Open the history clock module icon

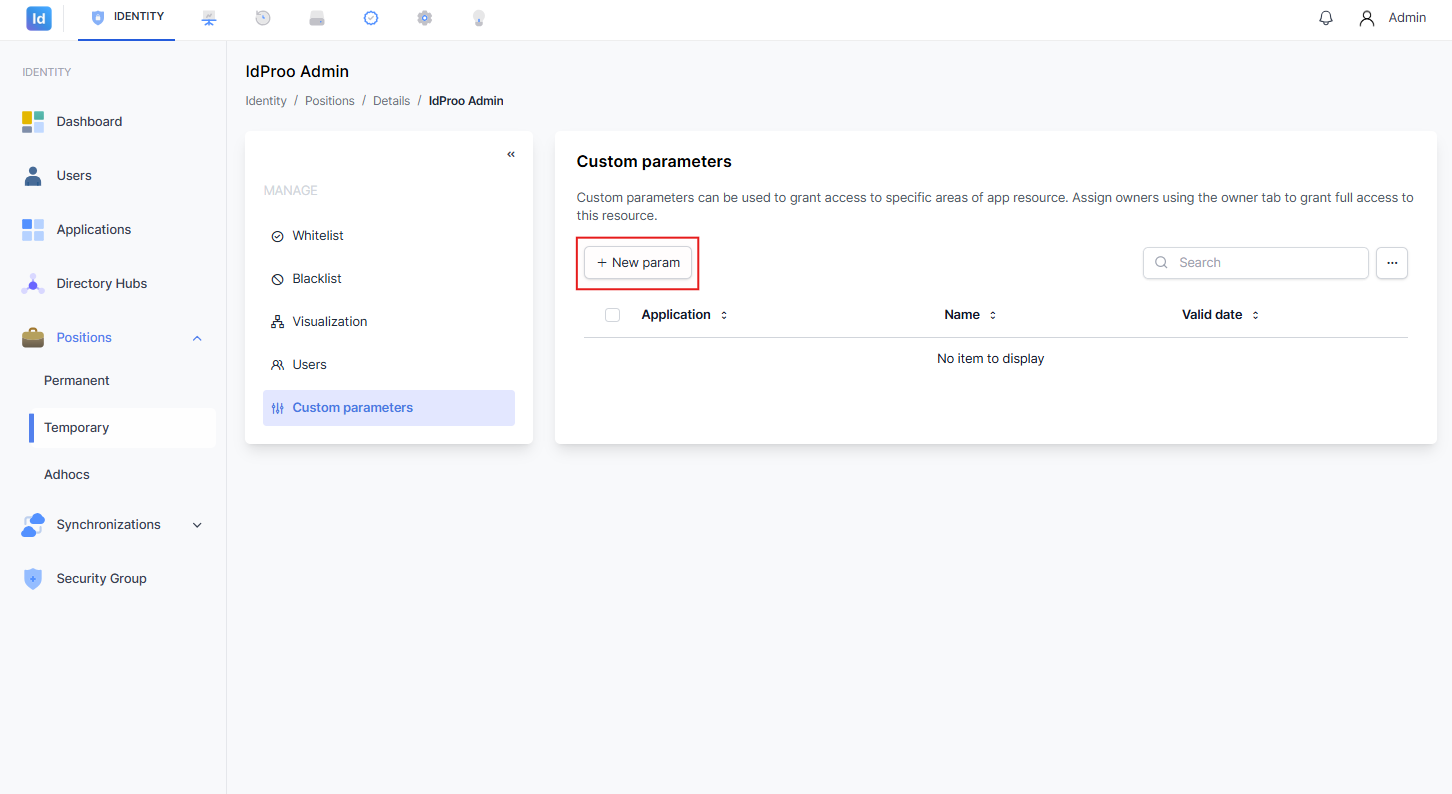coord(263,18)
